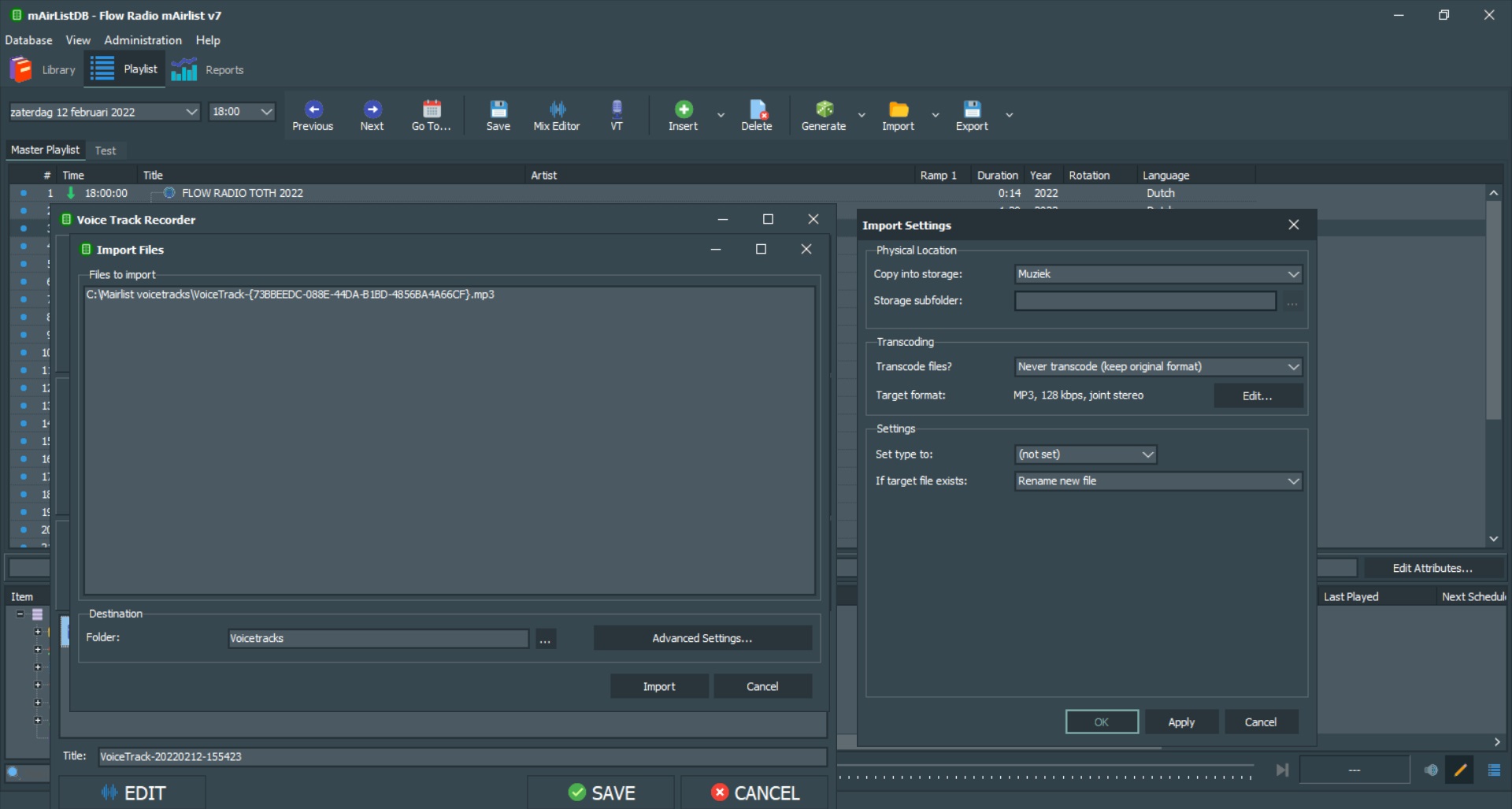Open the Administration menu
This screenshot has height=809, width=1512.
point(143,40)
